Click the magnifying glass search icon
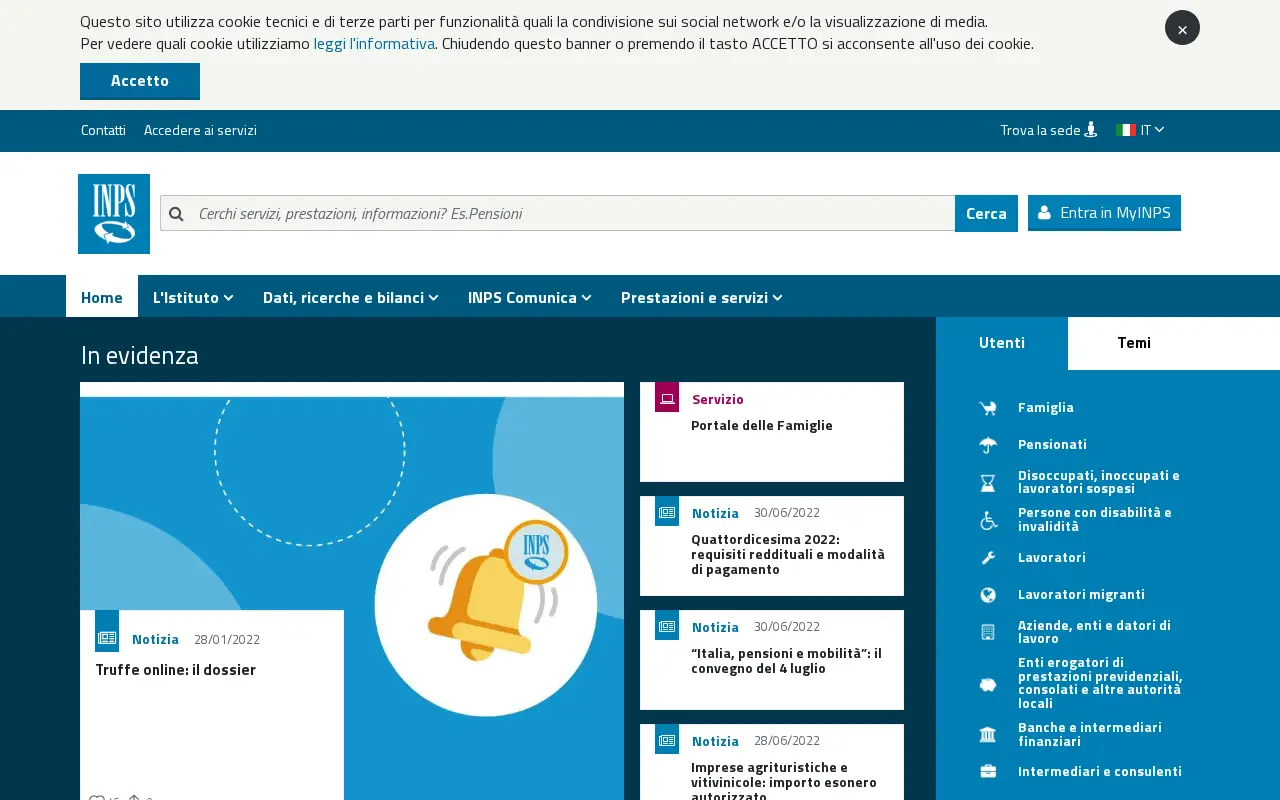 click(x=176, y=213)
